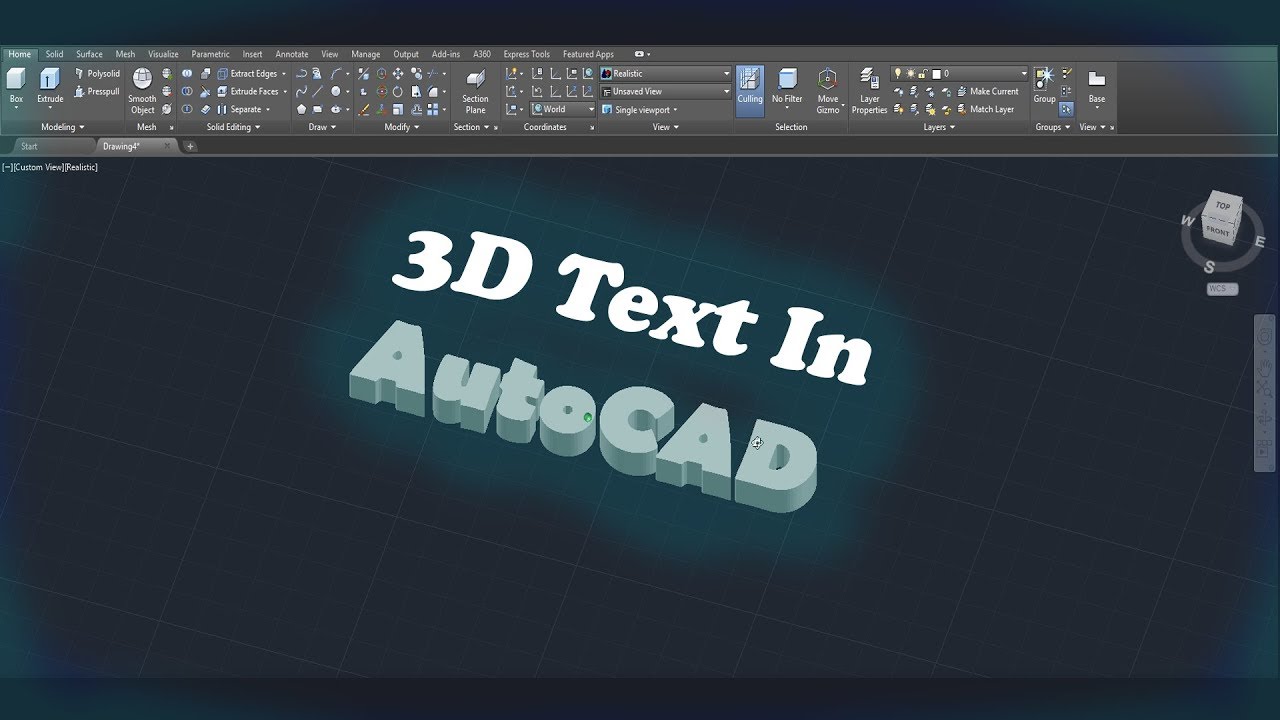Image resolution: width=1280 pixels, height=720 pixels.
Task: Click the Rotate tool in Modify panel
Action: 398,91
